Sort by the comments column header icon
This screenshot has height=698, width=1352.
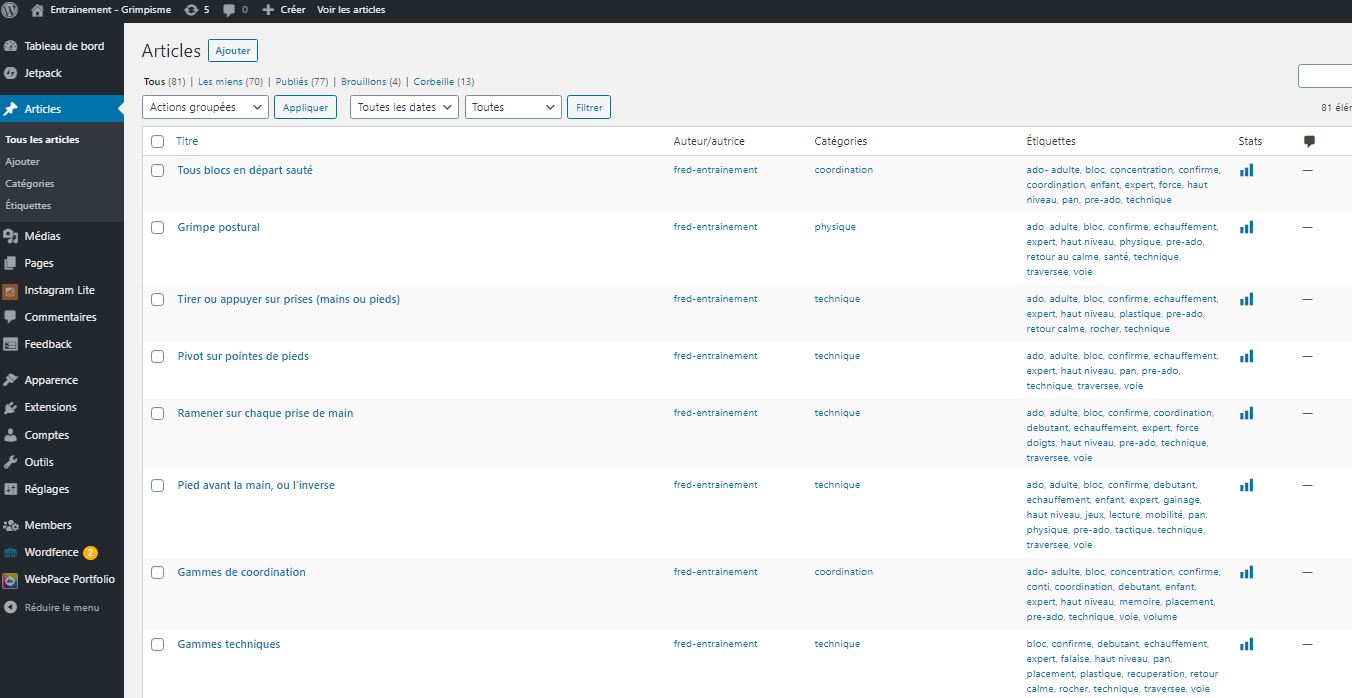(x=1309, y=142)
